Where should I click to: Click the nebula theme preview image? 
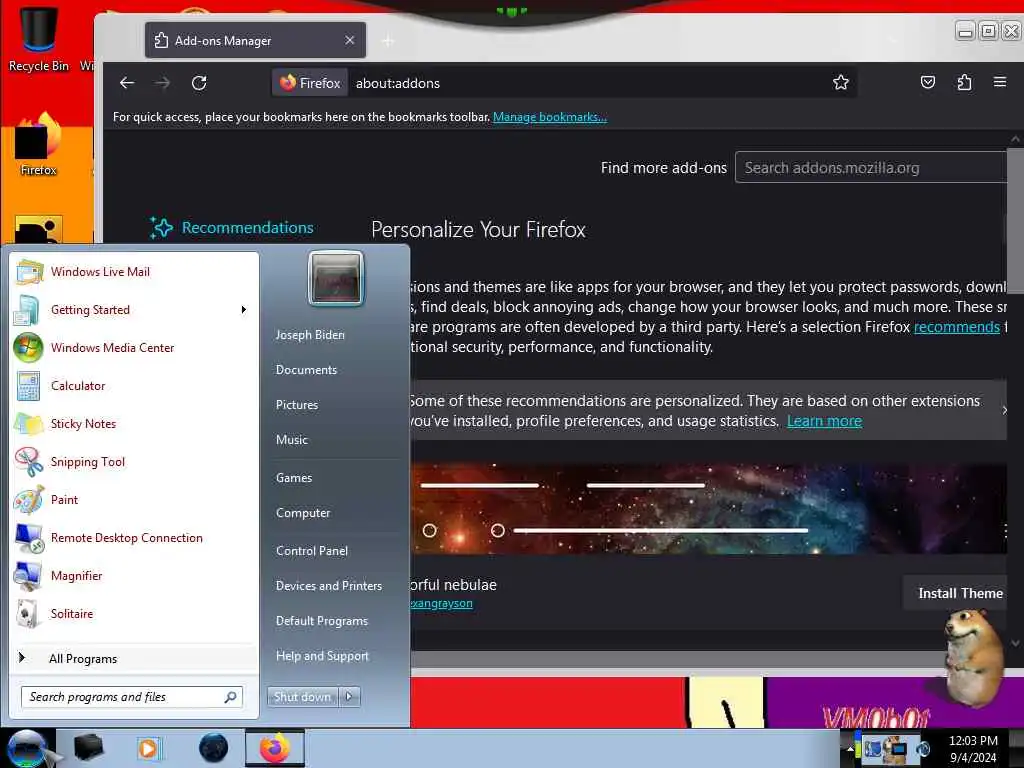708,509
